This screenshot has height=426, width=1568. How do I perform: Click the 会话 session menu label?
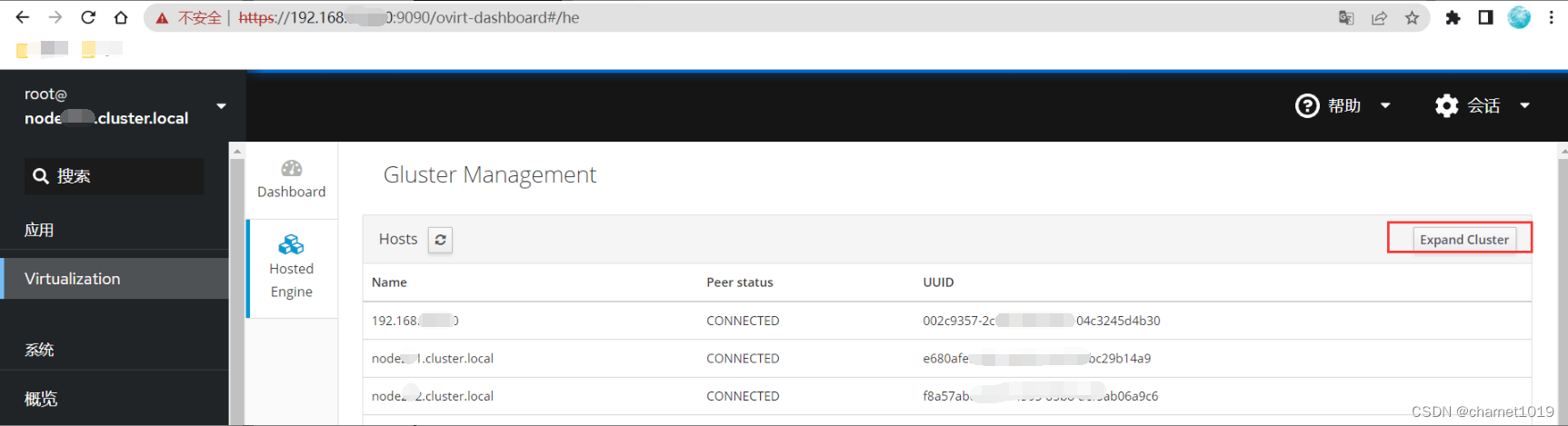(1483, 106)
